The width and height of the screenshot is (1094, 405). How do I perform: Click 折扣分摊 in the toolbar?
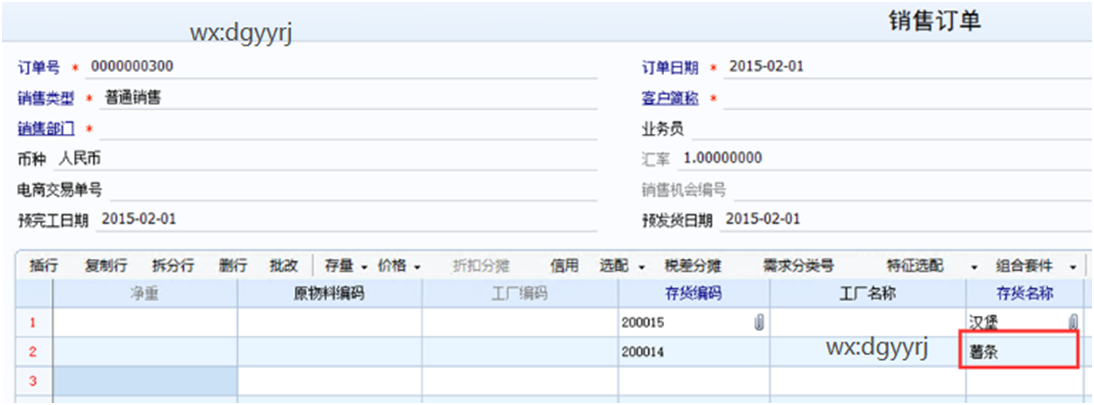coord(481,266)
